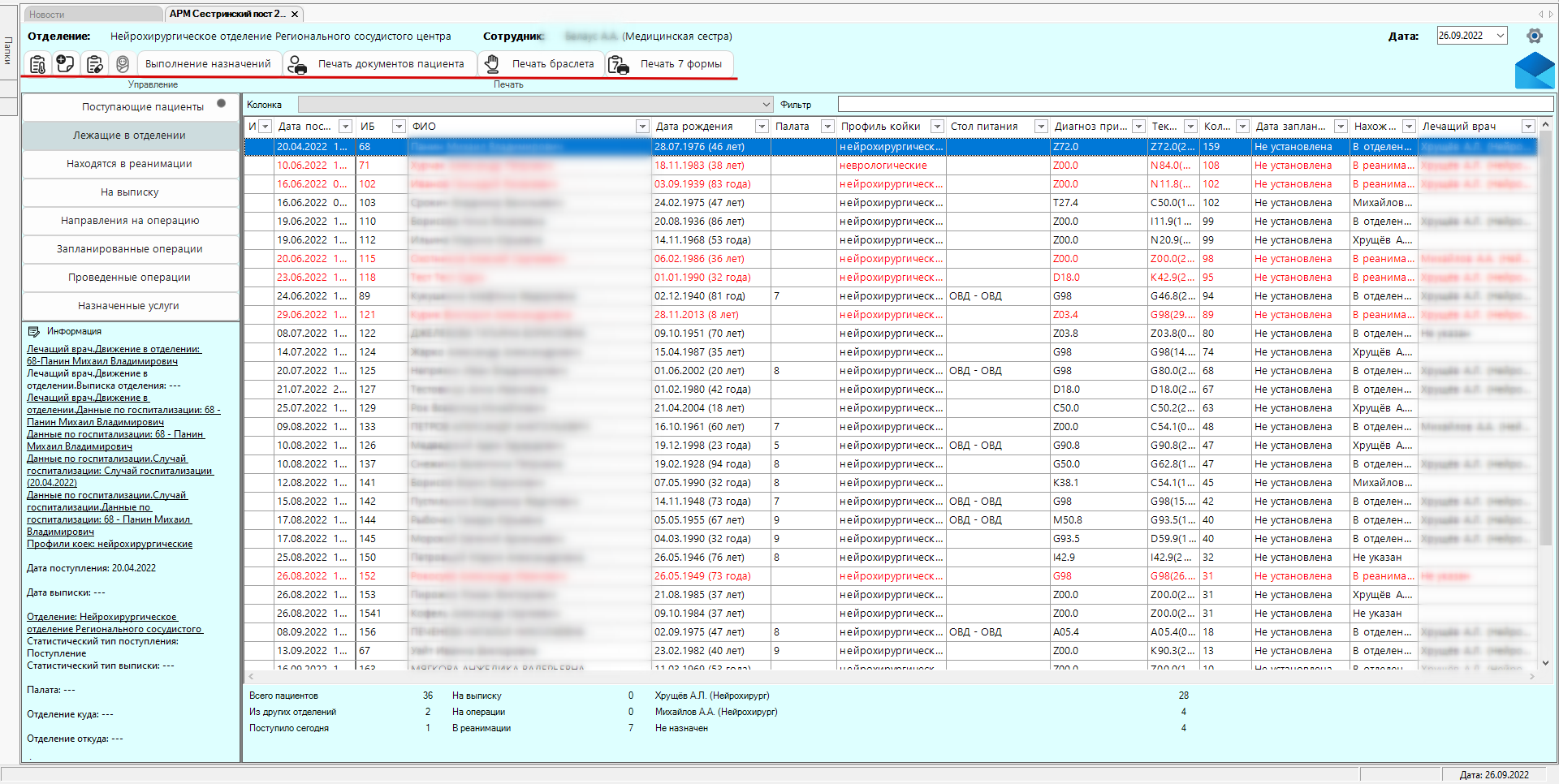This screenshot has height=784, width=1559.
Task: Click the И column header
Action: [x=253, y=127]
